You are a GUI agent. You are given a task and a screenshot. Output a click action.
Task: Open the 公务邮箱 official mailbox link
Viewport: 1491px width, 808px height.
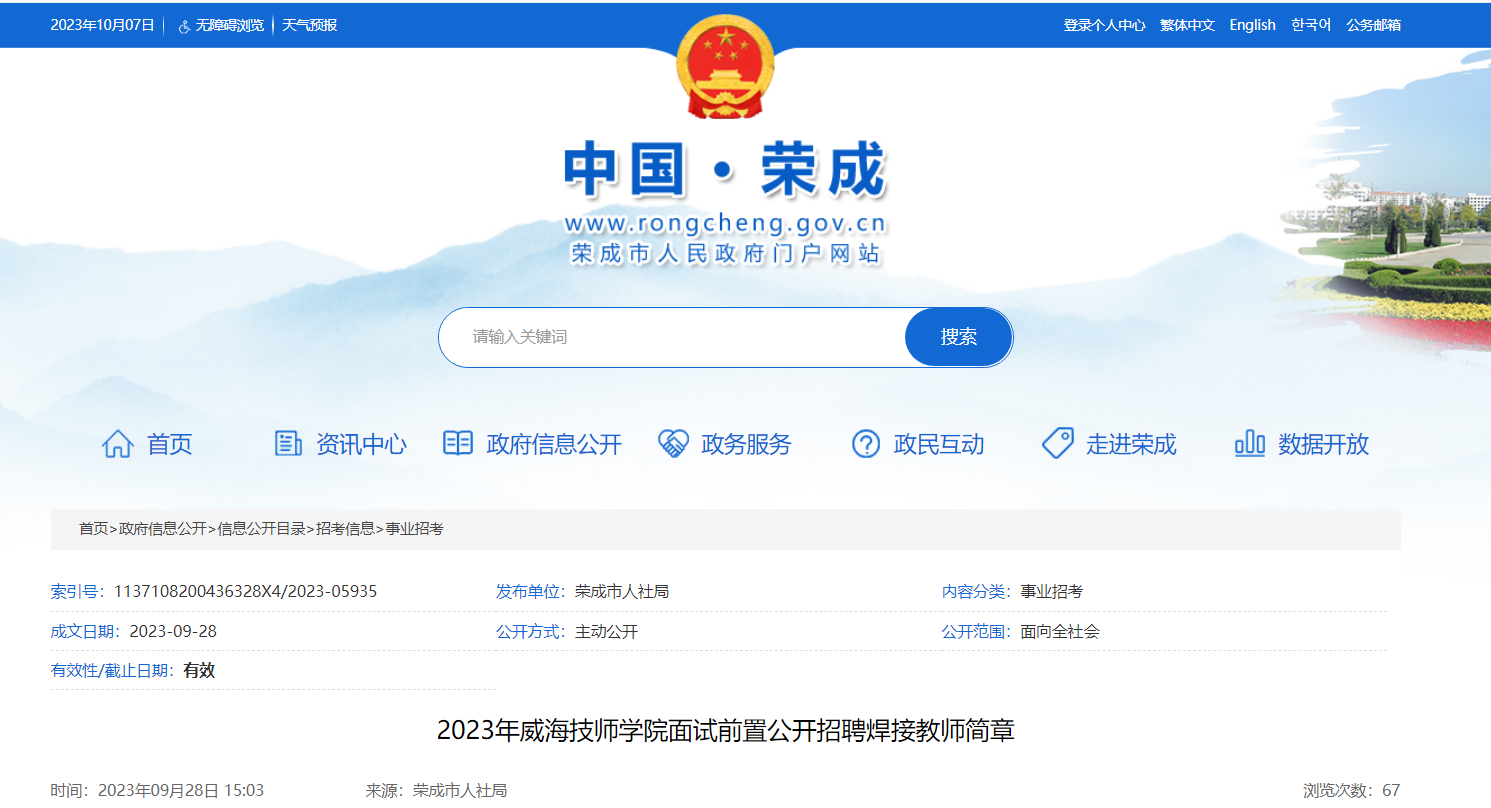tap(1373, 25)
